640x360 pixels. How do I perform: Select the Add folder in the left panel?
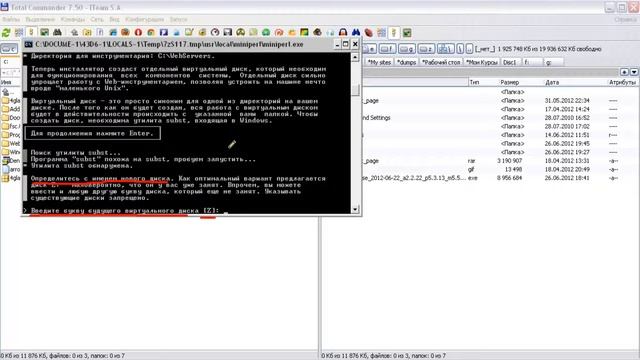[11, 109]
